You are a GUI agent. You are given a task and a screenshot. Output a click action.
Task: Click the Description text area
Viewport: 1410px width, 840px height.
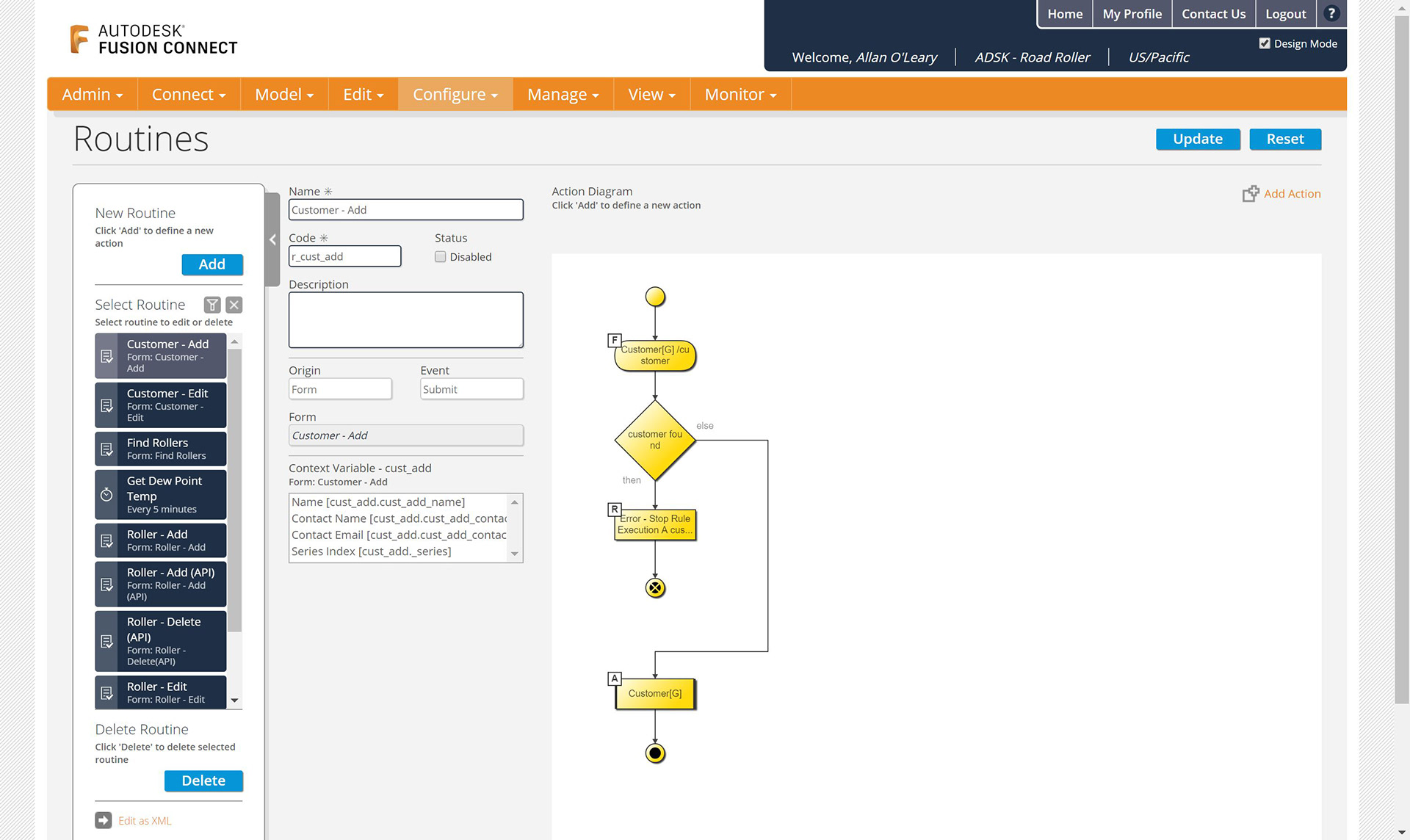coord(405,320)
